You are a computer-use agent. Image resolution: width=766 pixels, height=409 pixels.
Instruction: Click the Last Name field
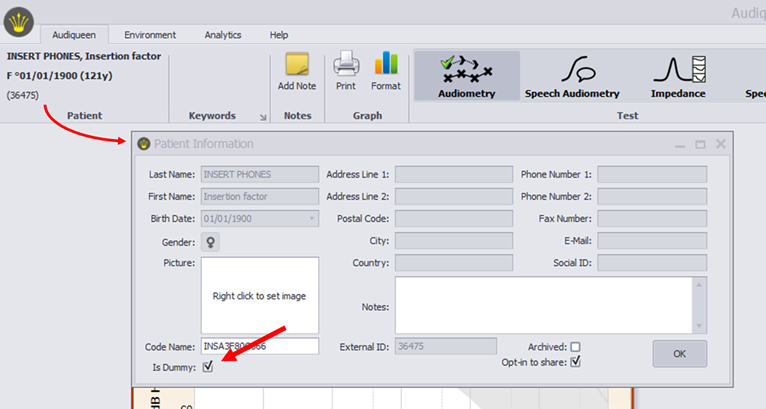click(260, 174)
